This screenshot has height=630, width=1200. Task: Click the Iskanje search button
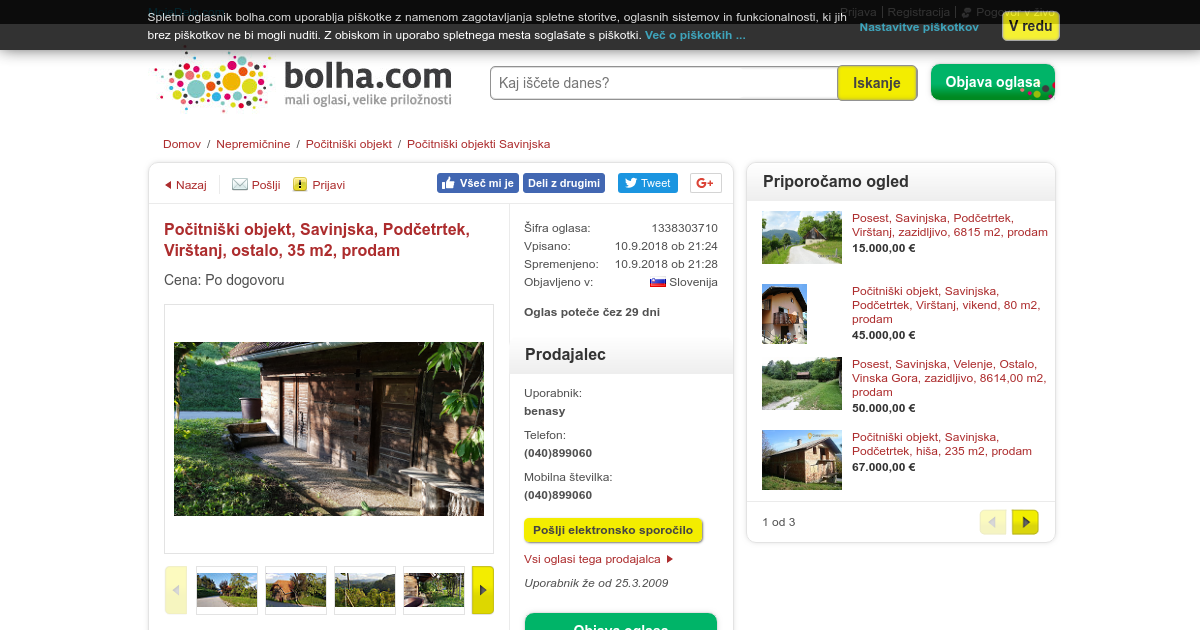click(x=877, y=83)
